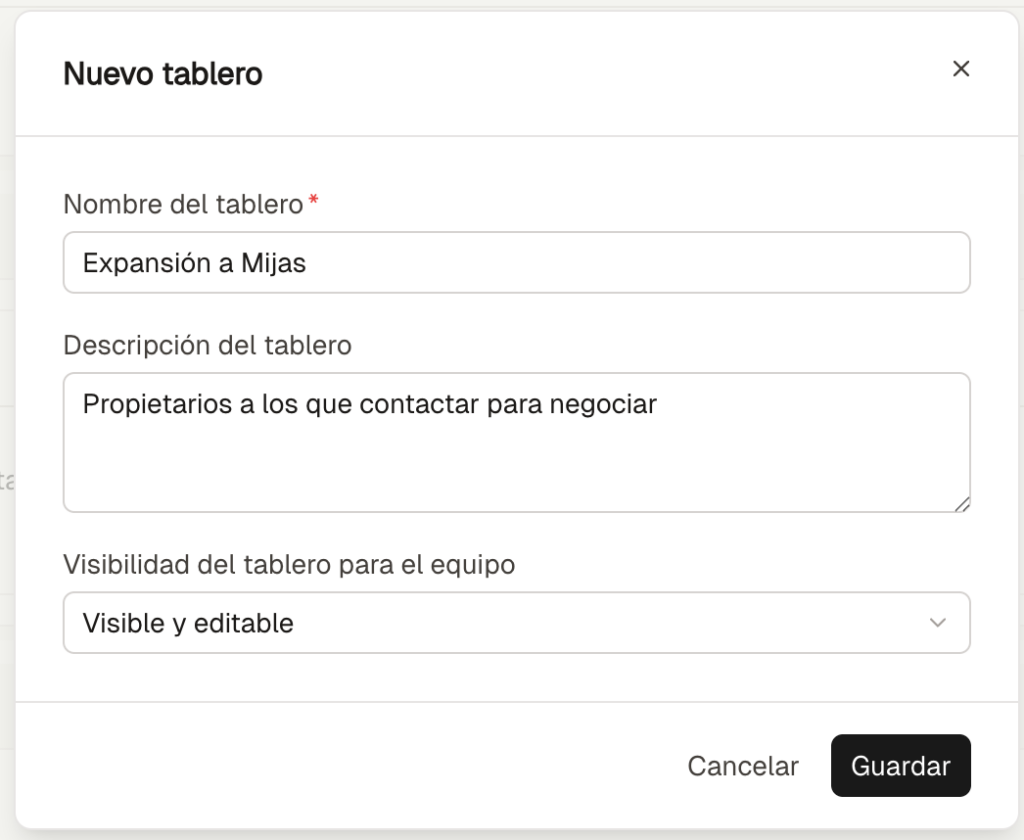The width and height of the screenshot is (1024, 840).
Task: Close the Nuevo tablero dialog with X
Action: point(961,69)
